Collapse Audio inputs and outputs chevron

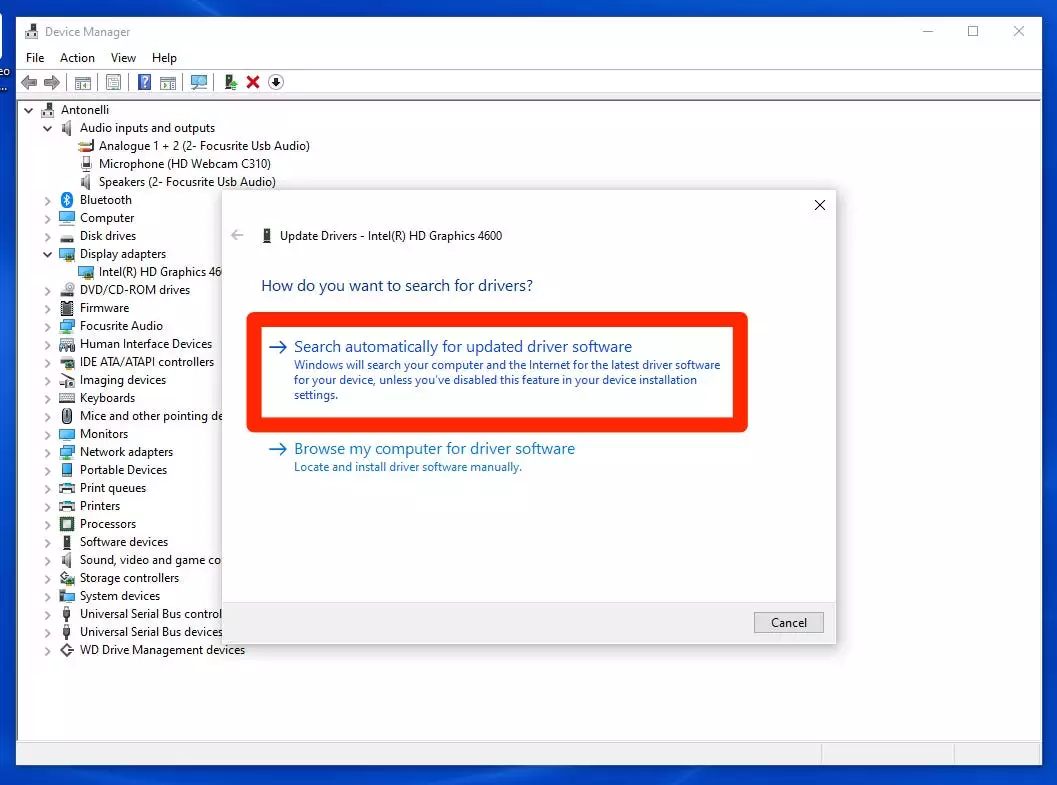tap(47, 128)
